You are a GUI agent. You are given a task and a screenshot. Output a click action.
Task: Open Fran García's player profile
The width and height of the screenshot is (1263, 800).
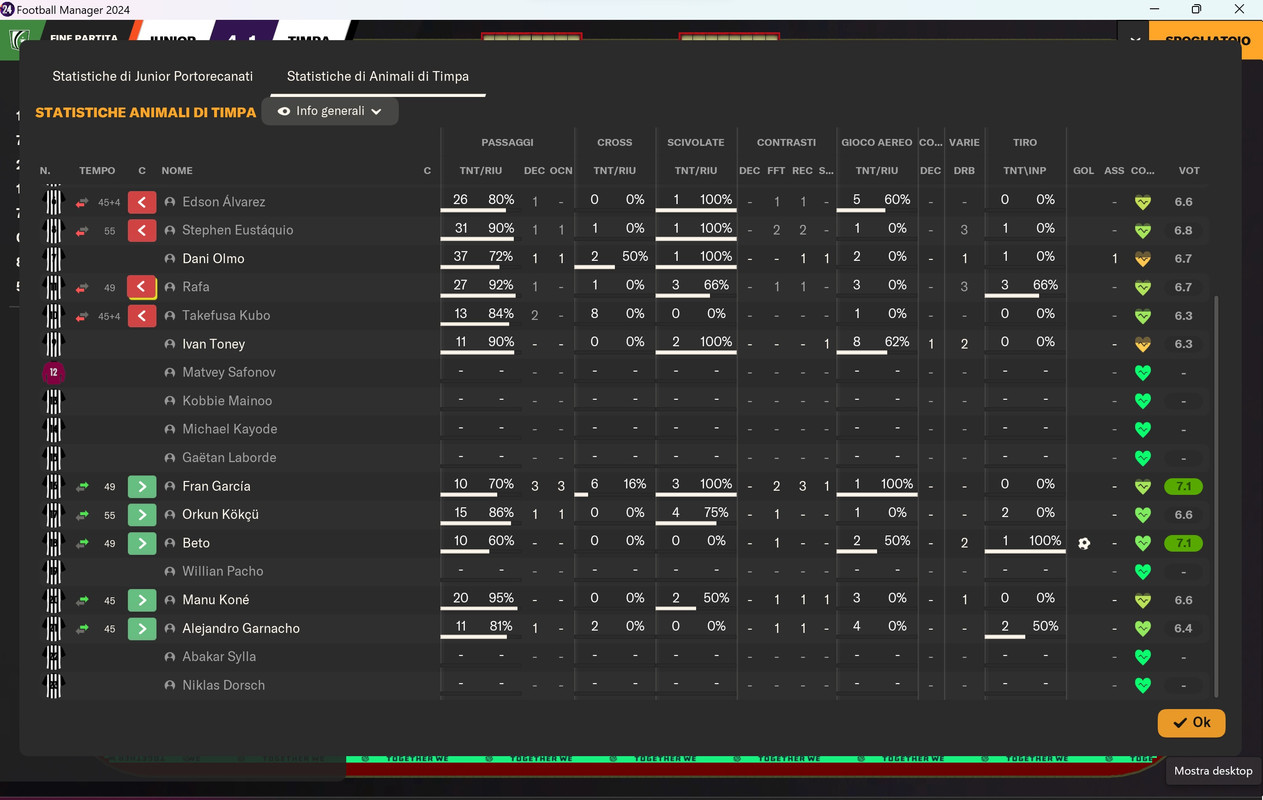[x=216, y=487]
